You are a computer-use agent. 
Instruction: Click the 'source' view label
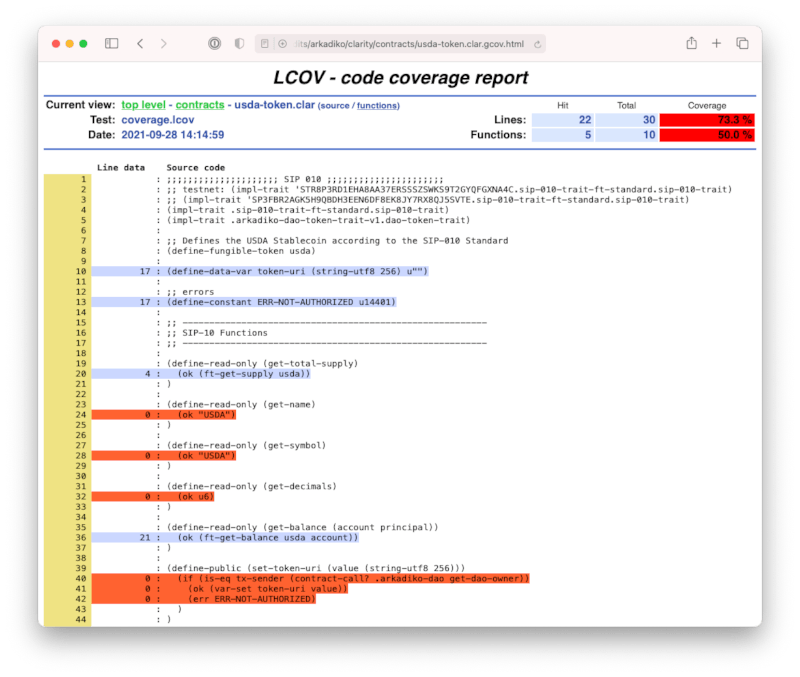point(335,106)
